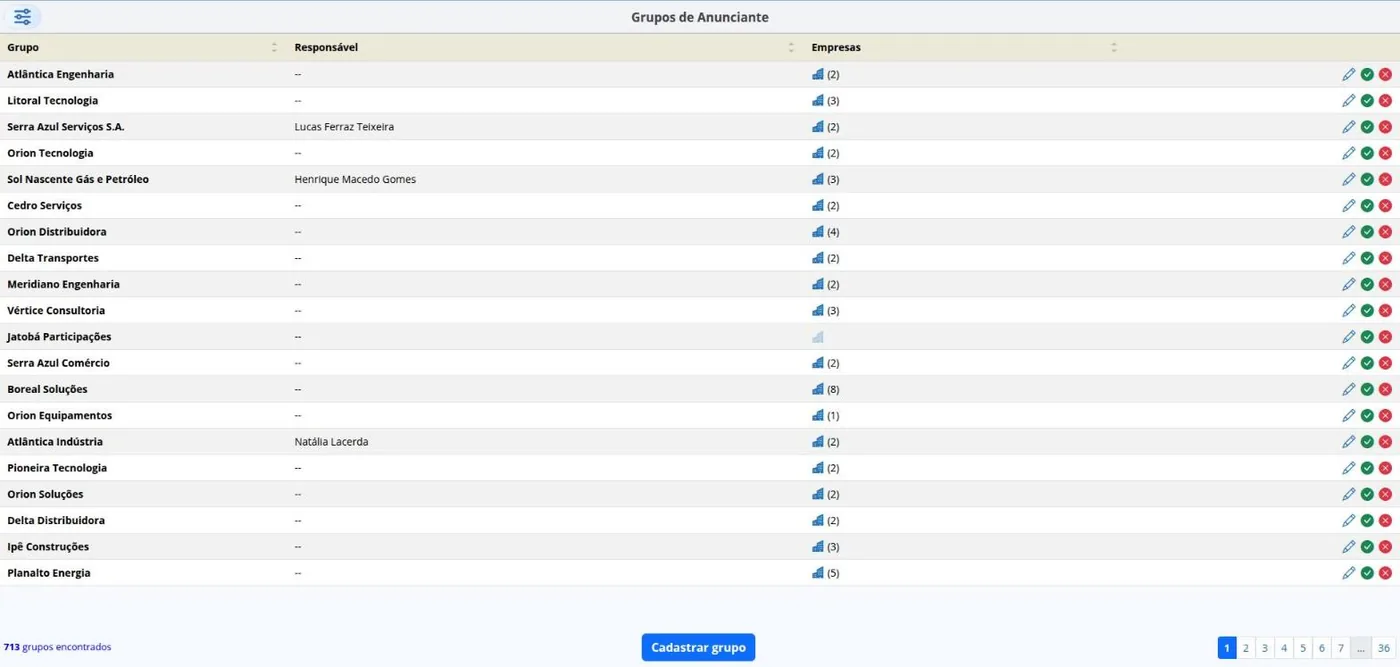Screen dimensions: 1400x667
Task: Click green check for Delta Distribuidora
Action: coord(1367,520)
